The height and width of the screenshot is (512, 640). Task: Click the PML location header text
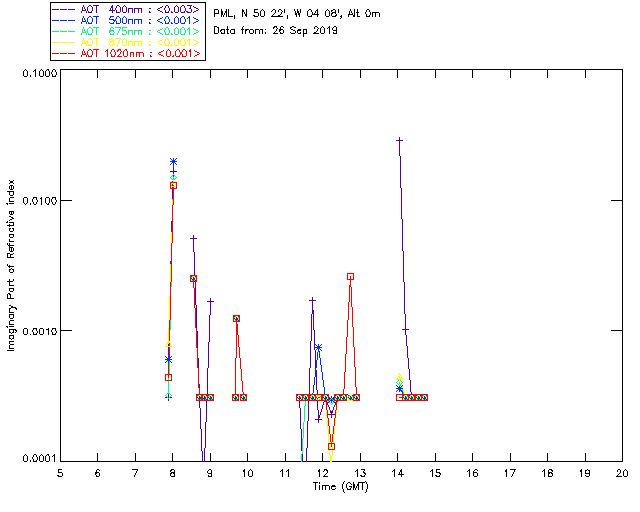pos(297,14)
